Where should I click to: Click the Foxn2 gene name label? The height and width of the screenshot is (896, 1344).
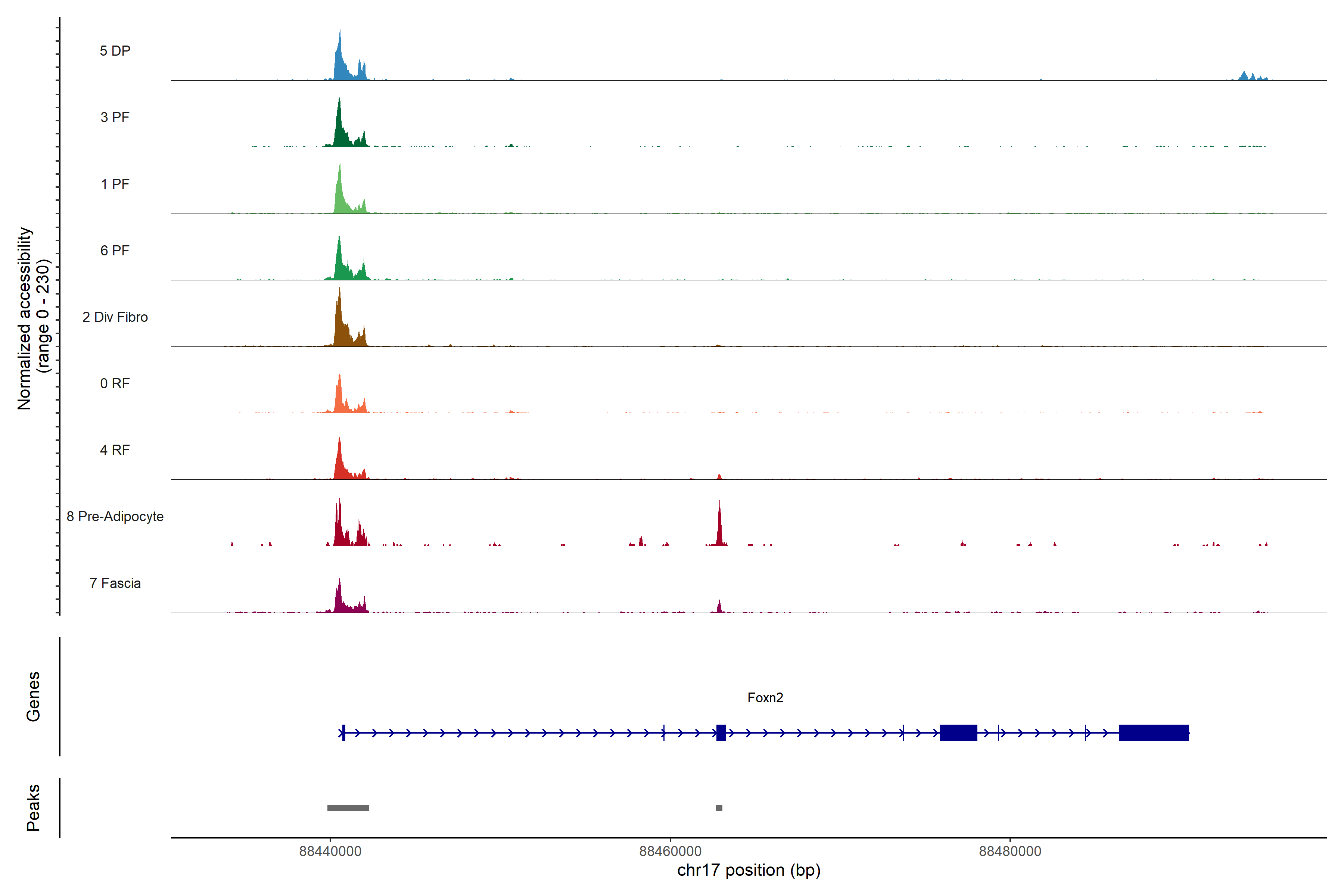[x=765, y=698]
